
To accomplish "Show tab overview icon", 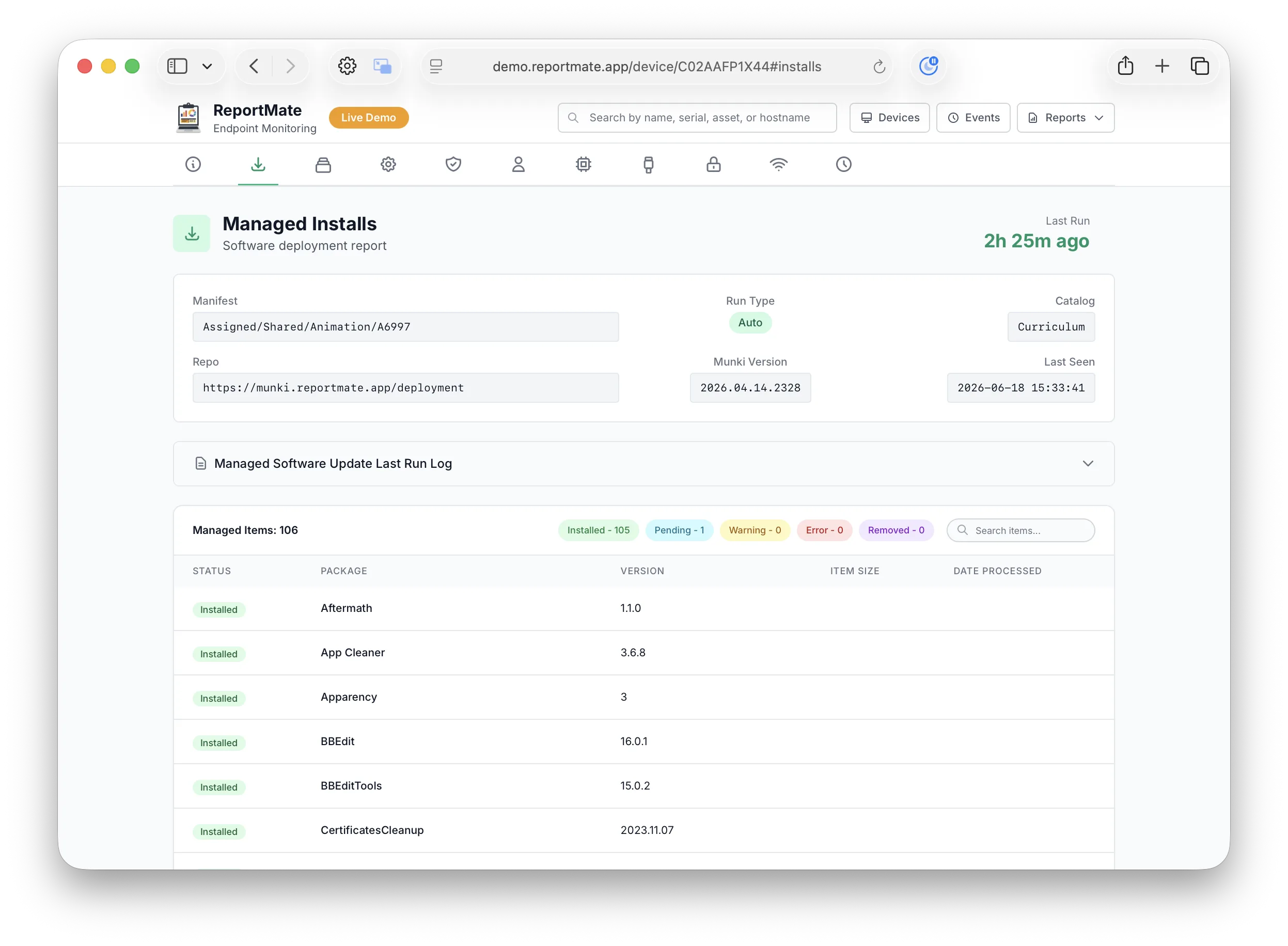I will tap(1199, 66).
